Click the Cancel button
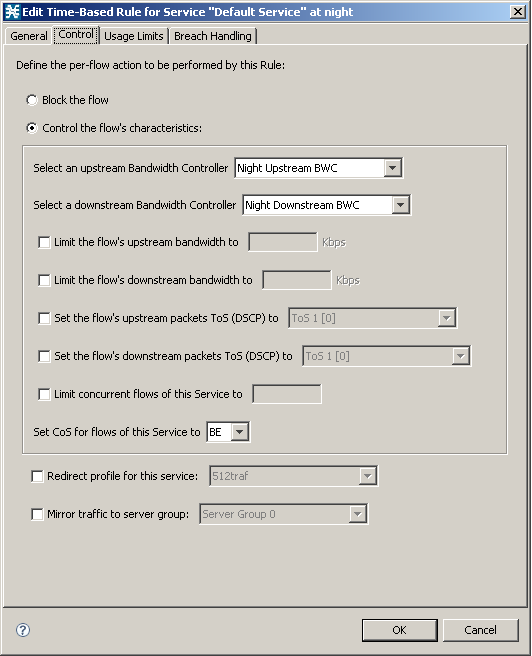The image size is (532, 656). click(481, 630)
